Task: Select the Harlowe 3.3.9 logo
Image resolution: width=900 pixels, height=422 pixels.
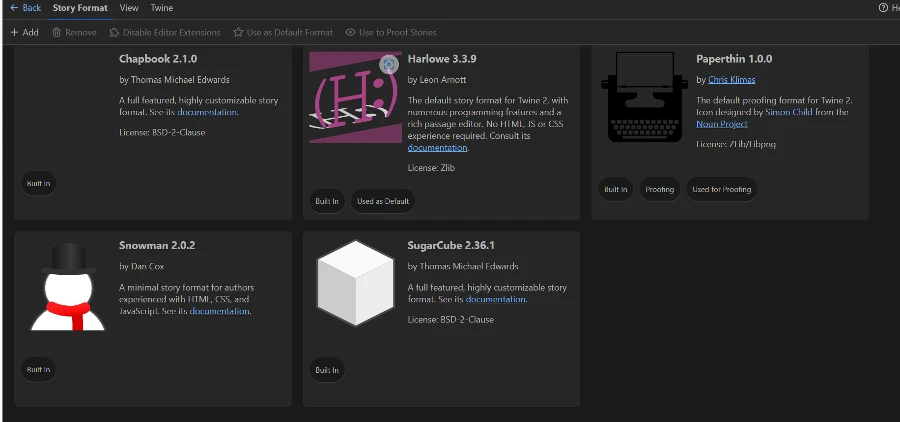Action: pos(355,97)
